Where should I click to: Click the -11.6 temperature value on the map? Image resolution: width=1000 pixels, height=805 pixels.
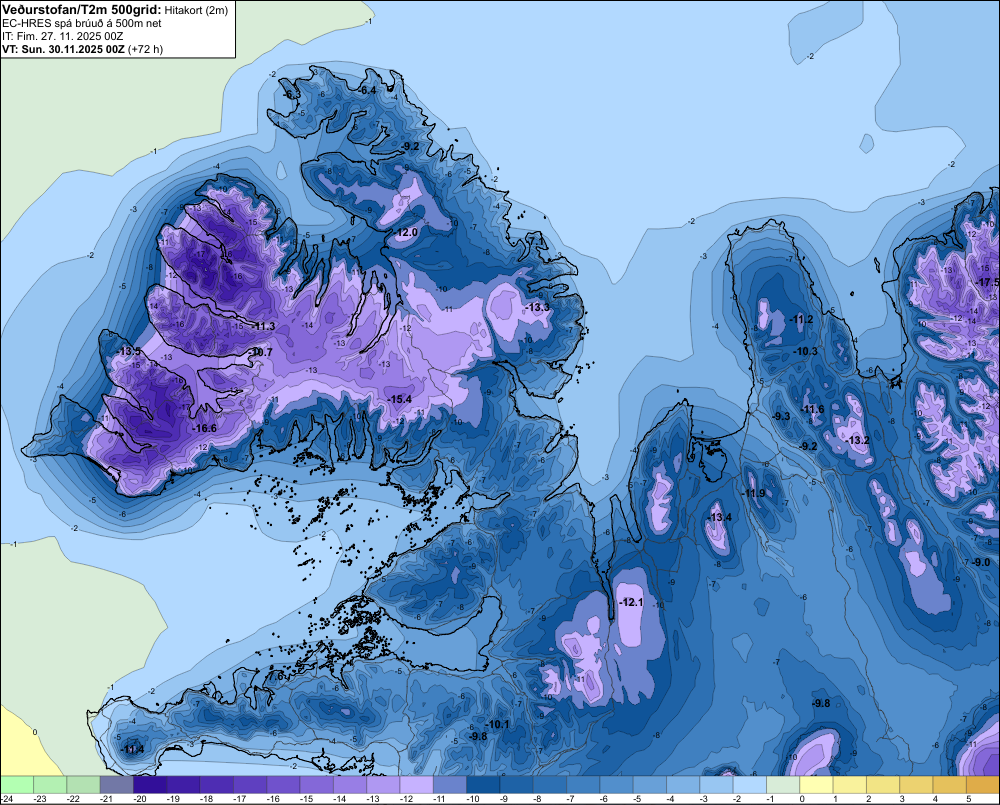click(812, 410)
